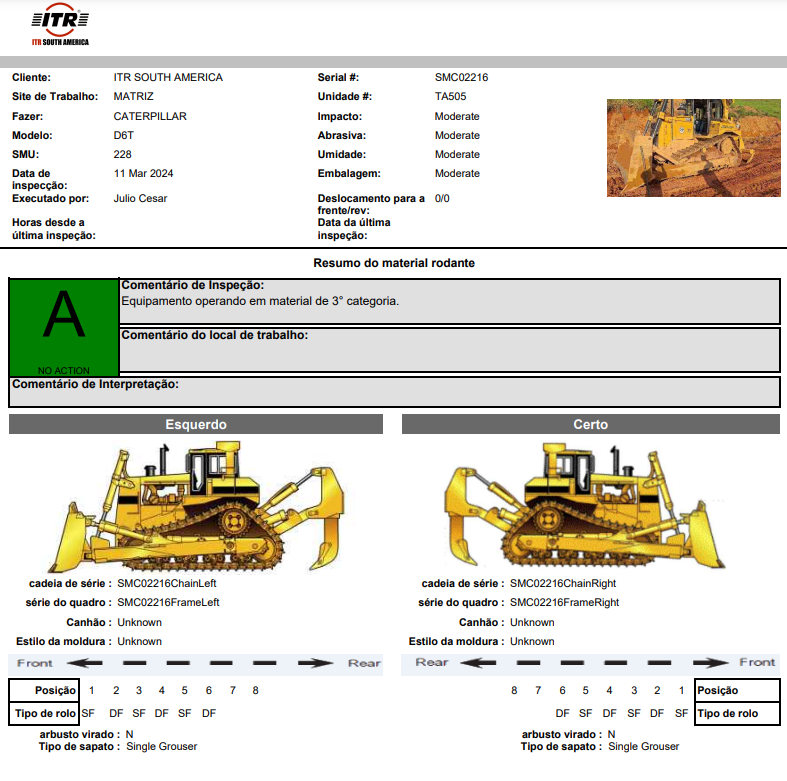The width and height of the screenshot is (787, 781).
Task: Select left position number 1
Action: [91, 691]
